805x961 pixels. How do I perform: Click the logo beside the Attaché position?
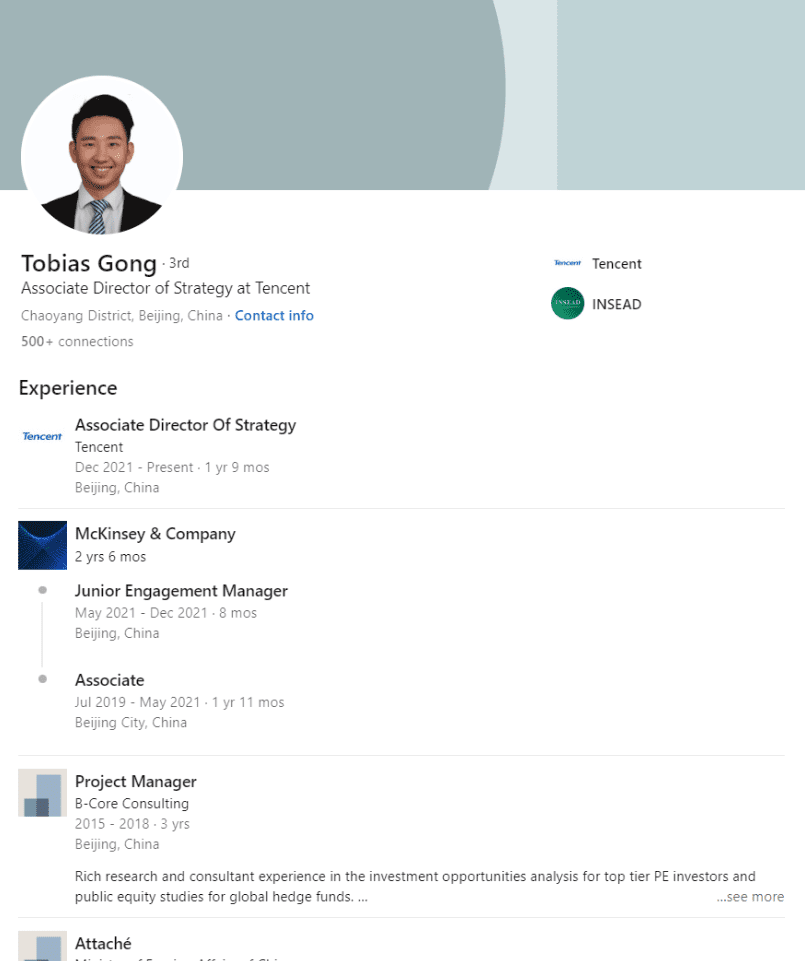coord(42,947)
